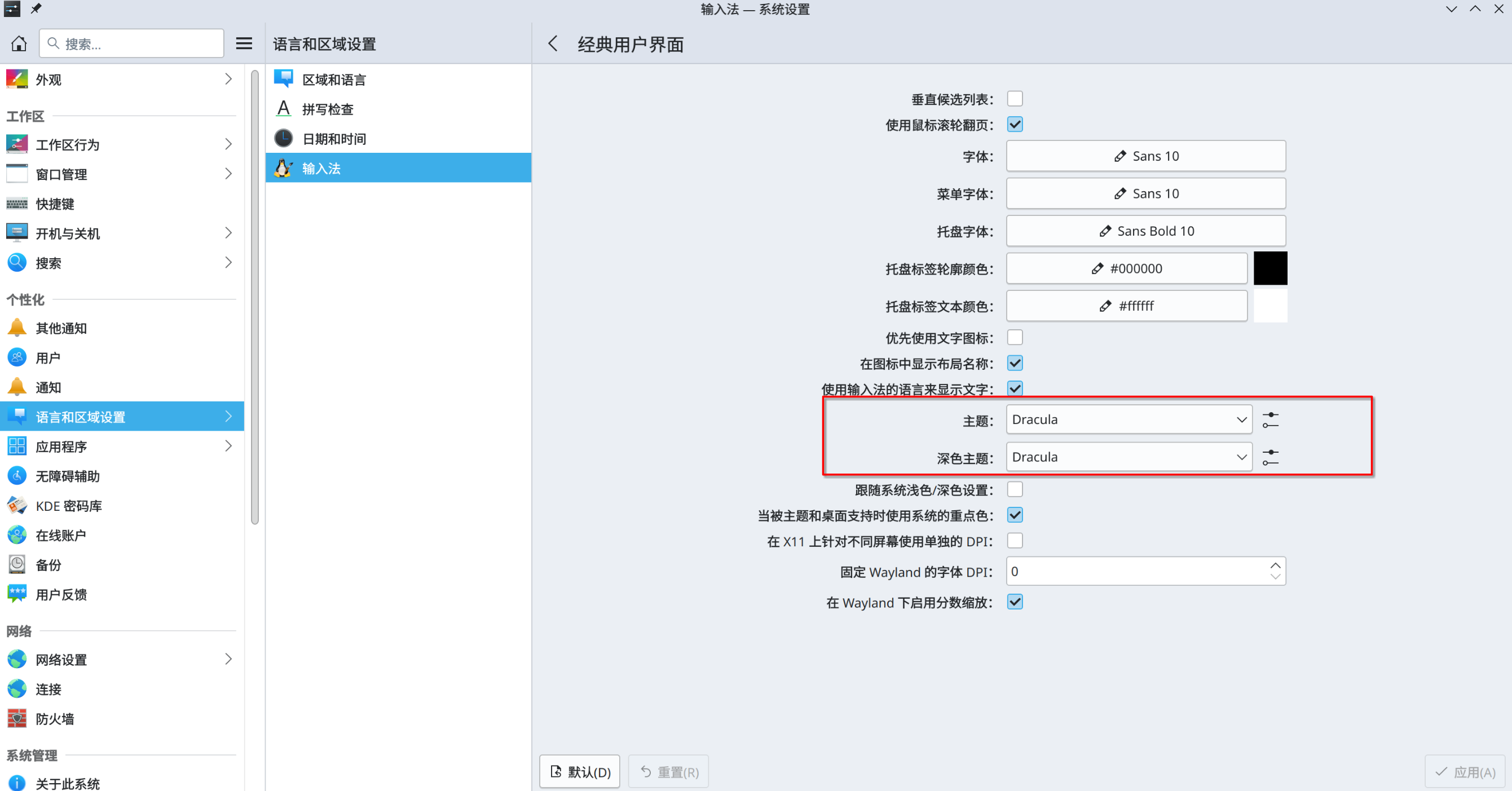Open the 区域和语言 page
The width and height of the screenshot is (1512, 791).
[x=399, y=79]
